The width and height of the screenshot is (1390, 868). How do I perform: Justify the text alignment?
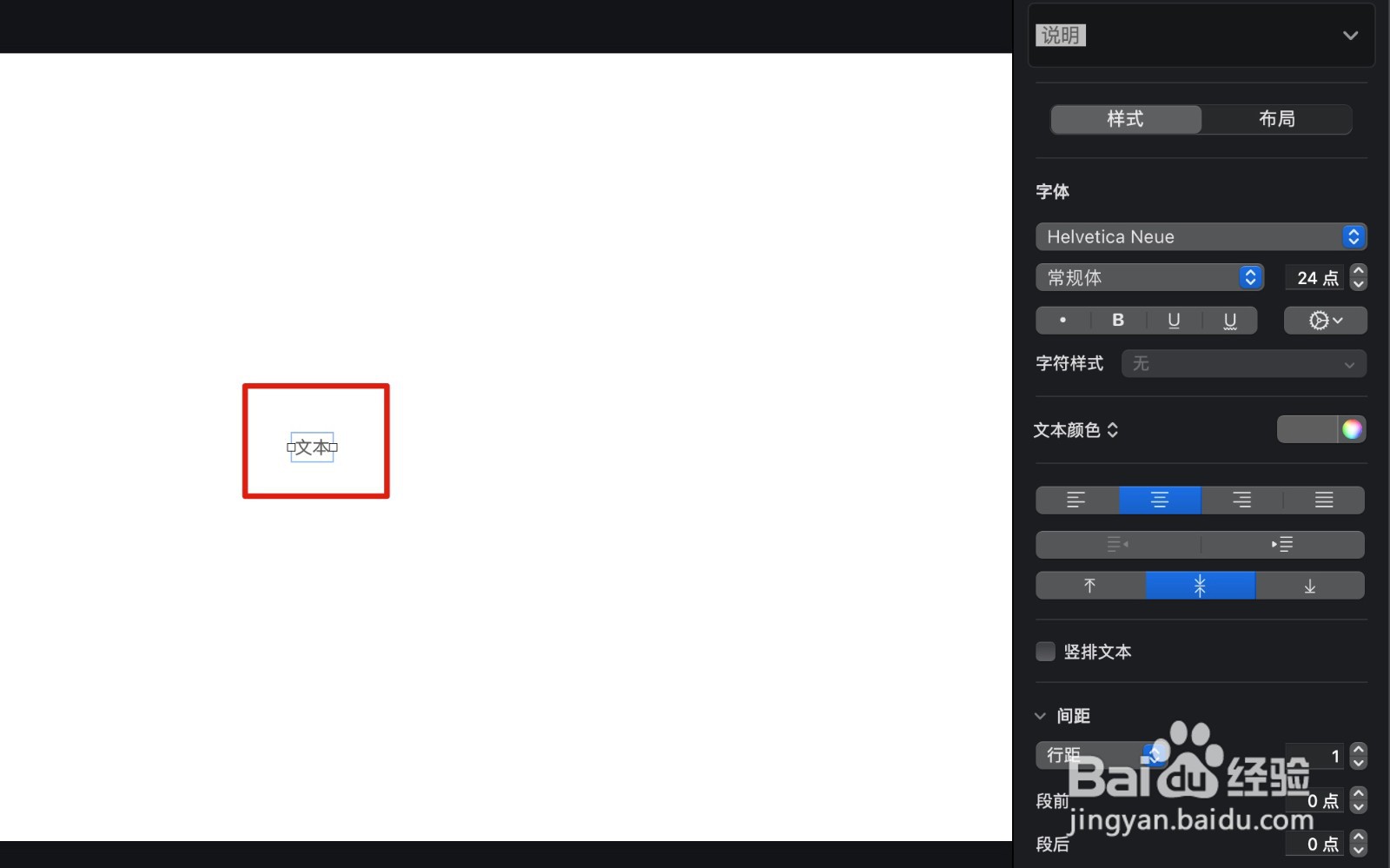pos(1324,500)
